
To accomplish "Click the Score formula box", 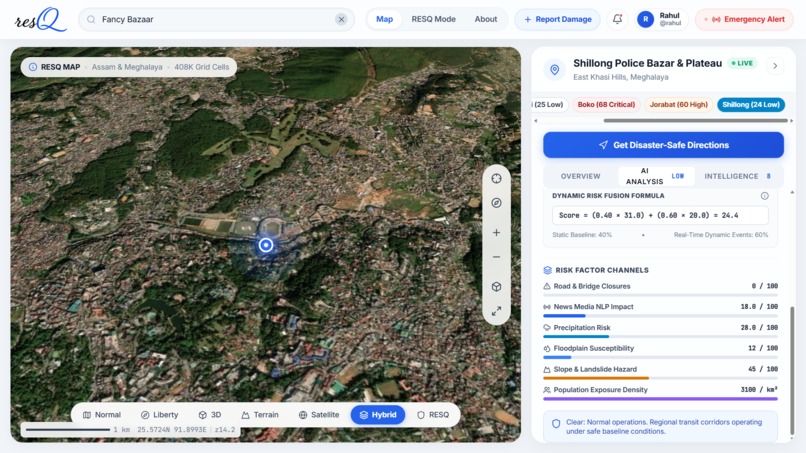I will click(x=660, y=215).
